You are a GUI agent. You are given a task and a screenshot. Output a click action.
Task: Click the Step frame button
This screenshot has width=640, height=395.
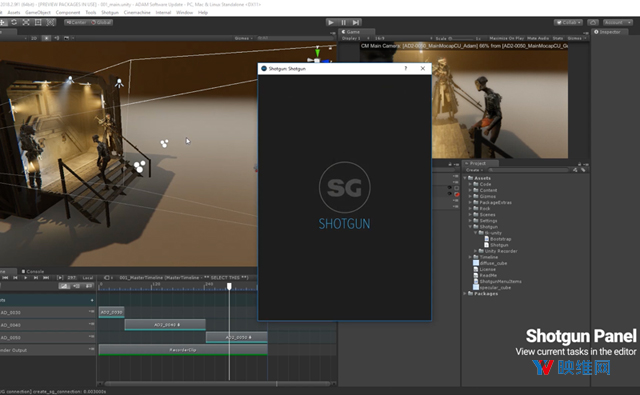pyautogui.click(x=356, y=22)
